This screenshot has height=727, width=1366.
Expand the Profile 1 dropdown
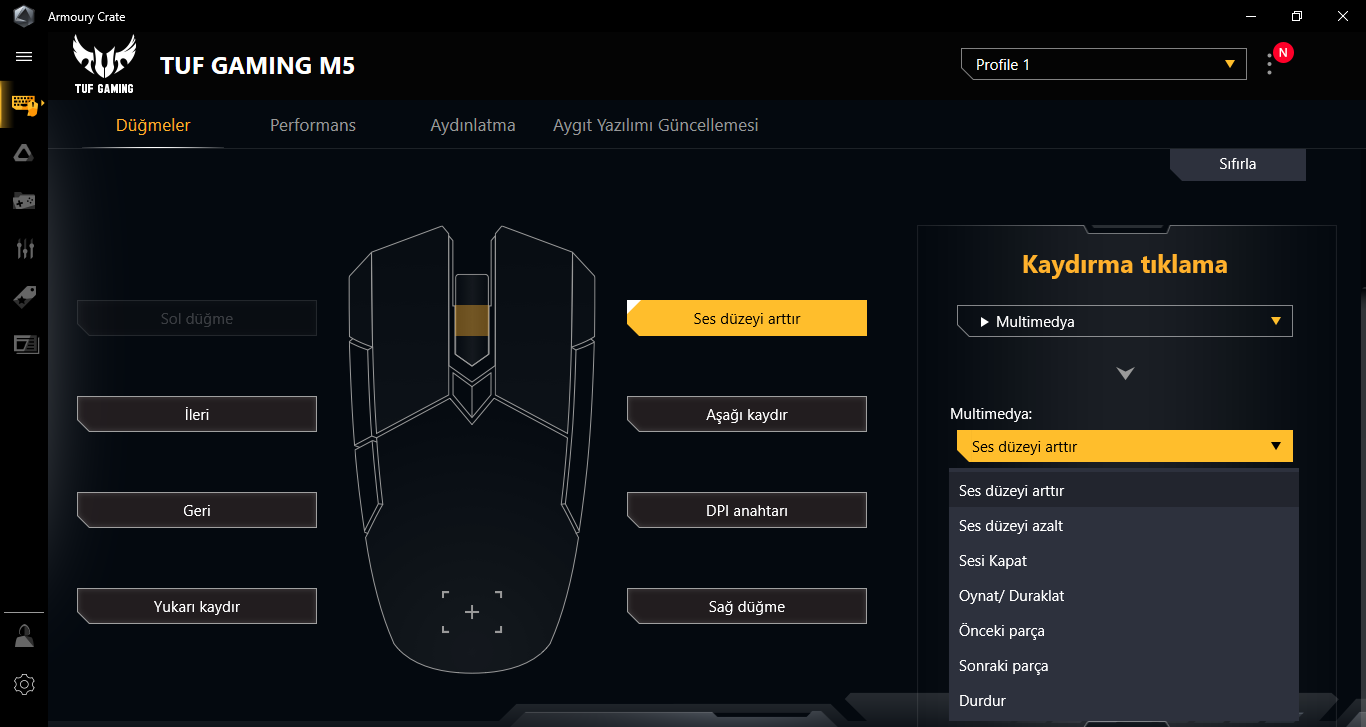1104,64
